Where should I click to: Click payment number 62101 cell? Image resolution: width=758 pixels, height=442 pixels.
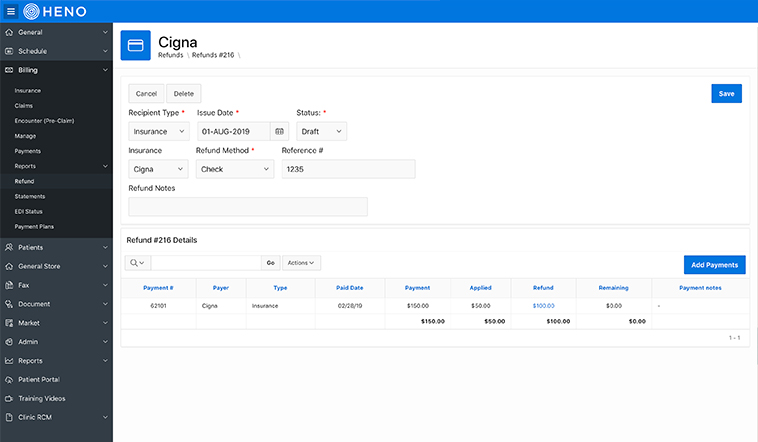pyautogui.click(x=158, y=306)
